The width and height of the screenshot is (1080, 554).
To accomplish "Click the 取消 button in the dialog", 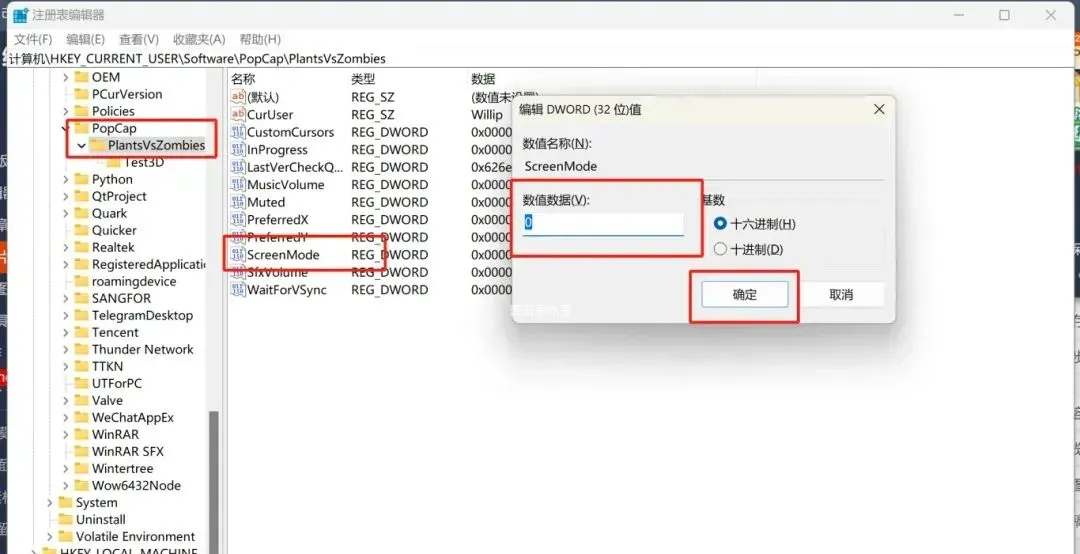I will point(841,295).
